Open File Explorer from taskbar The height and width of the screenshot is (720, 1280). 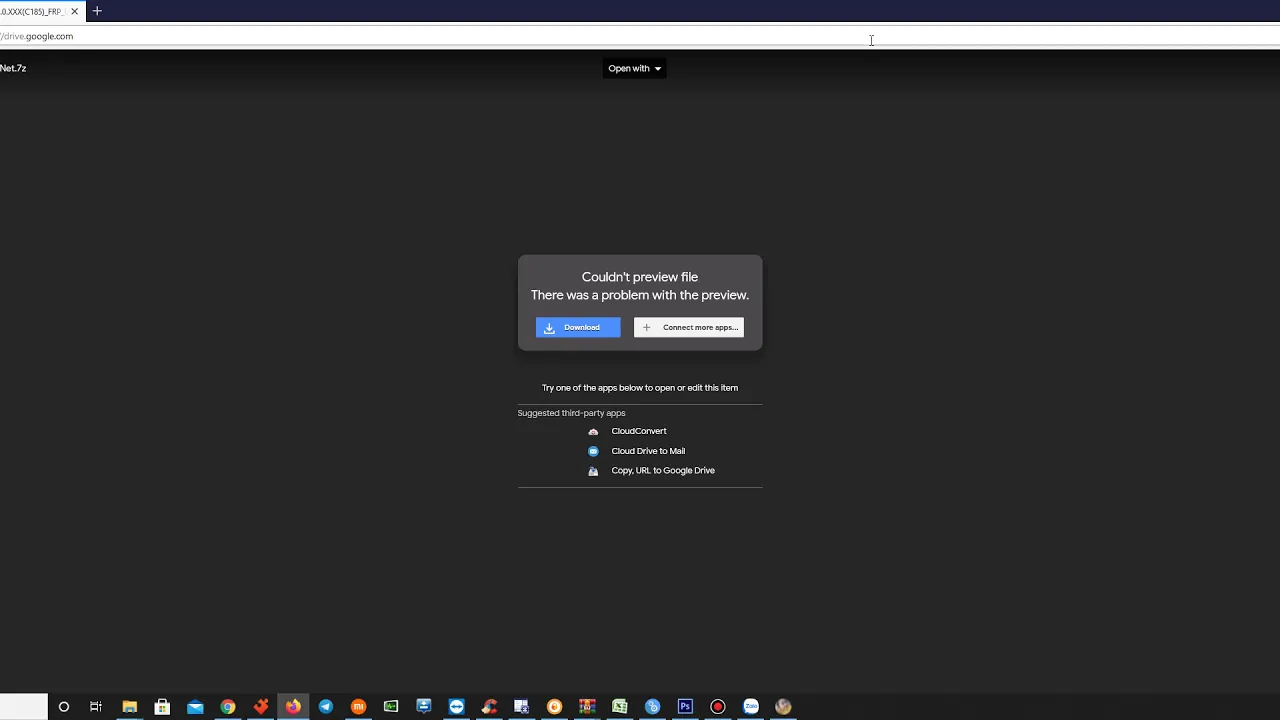click(x=129, y=707)
